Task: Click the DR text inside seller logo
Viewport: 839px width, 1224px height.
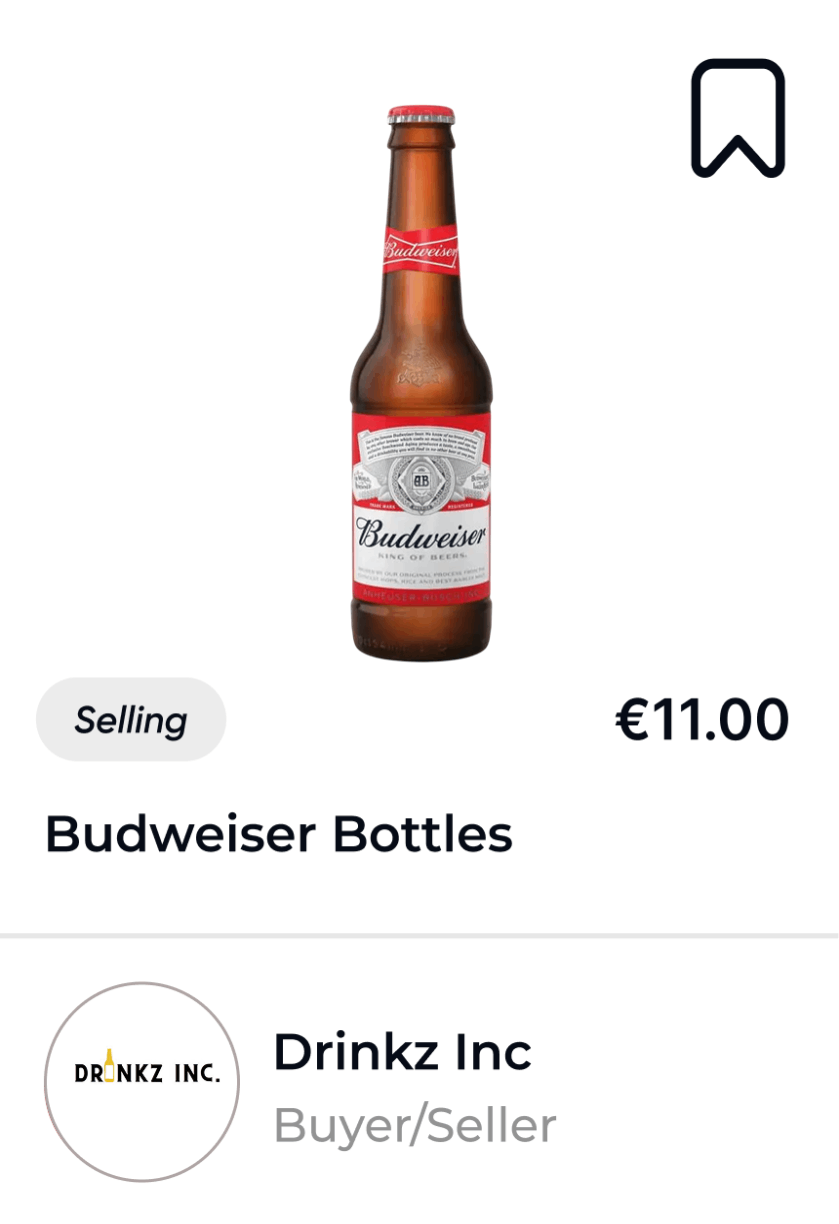Action: tap(87, 1075)
